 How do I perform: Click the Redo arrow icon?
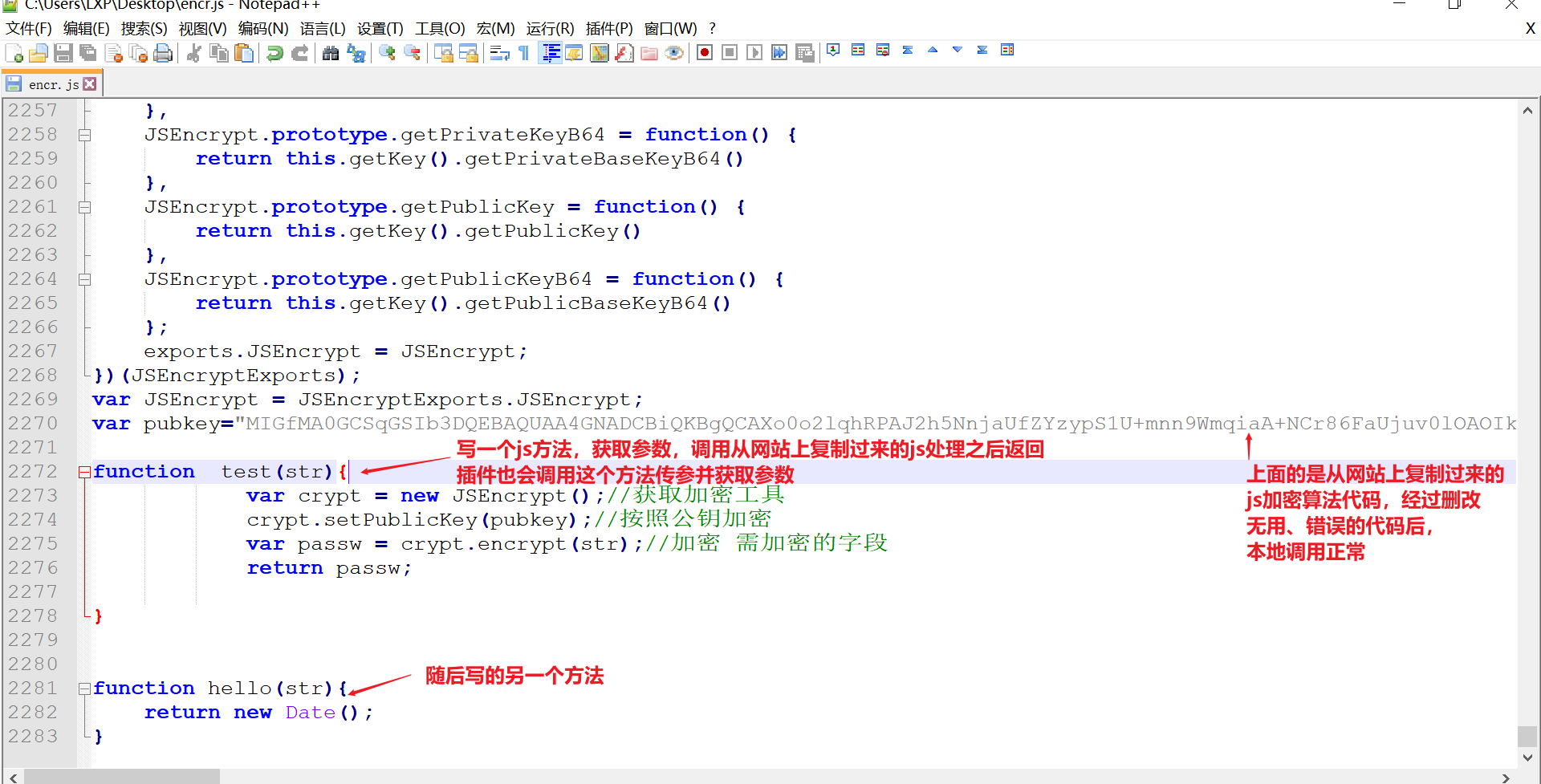click(299, 53)
